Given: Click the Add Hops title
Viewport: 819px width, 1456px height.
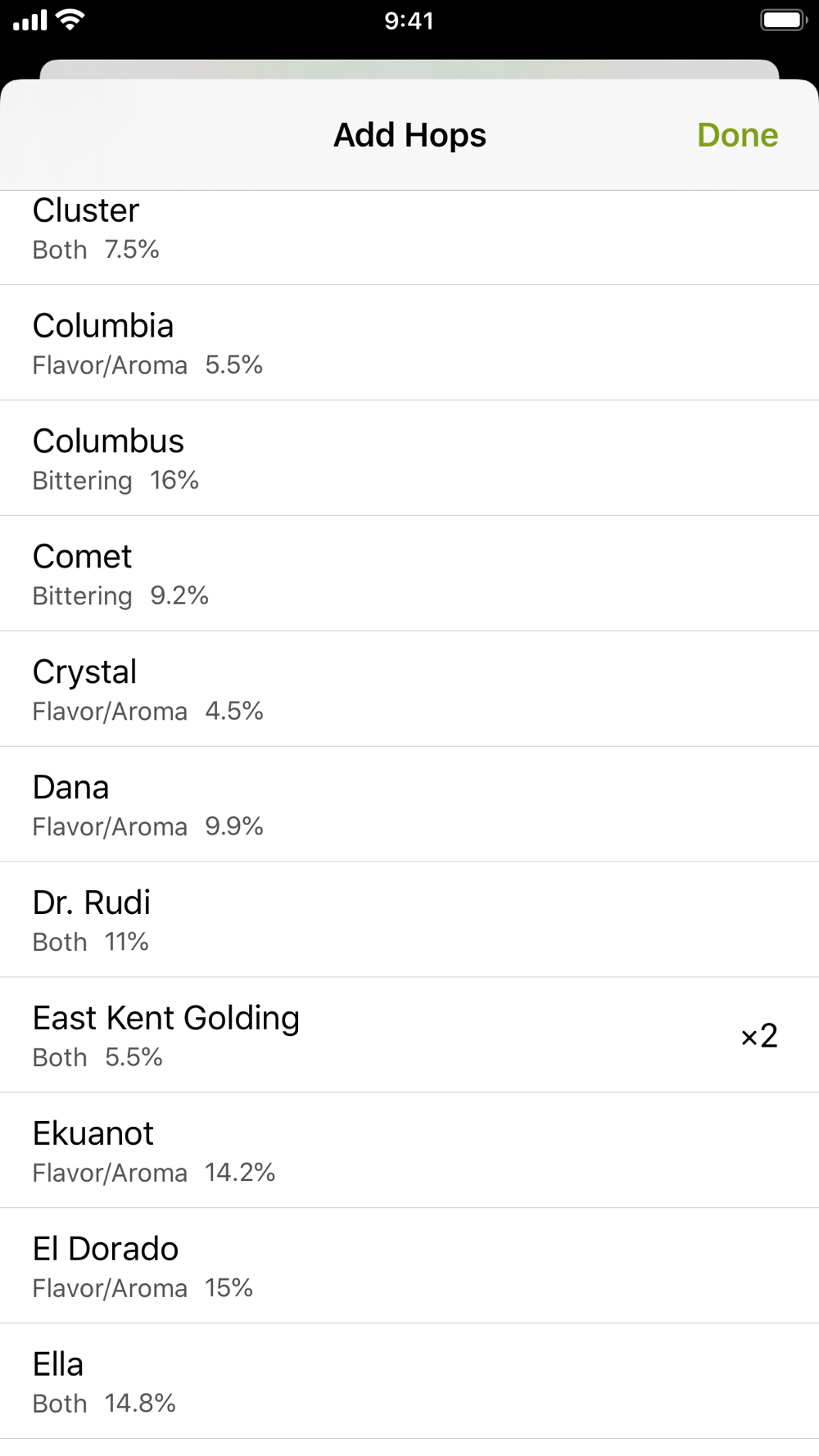Looking at the screenshot, I should tap(409, 135).
